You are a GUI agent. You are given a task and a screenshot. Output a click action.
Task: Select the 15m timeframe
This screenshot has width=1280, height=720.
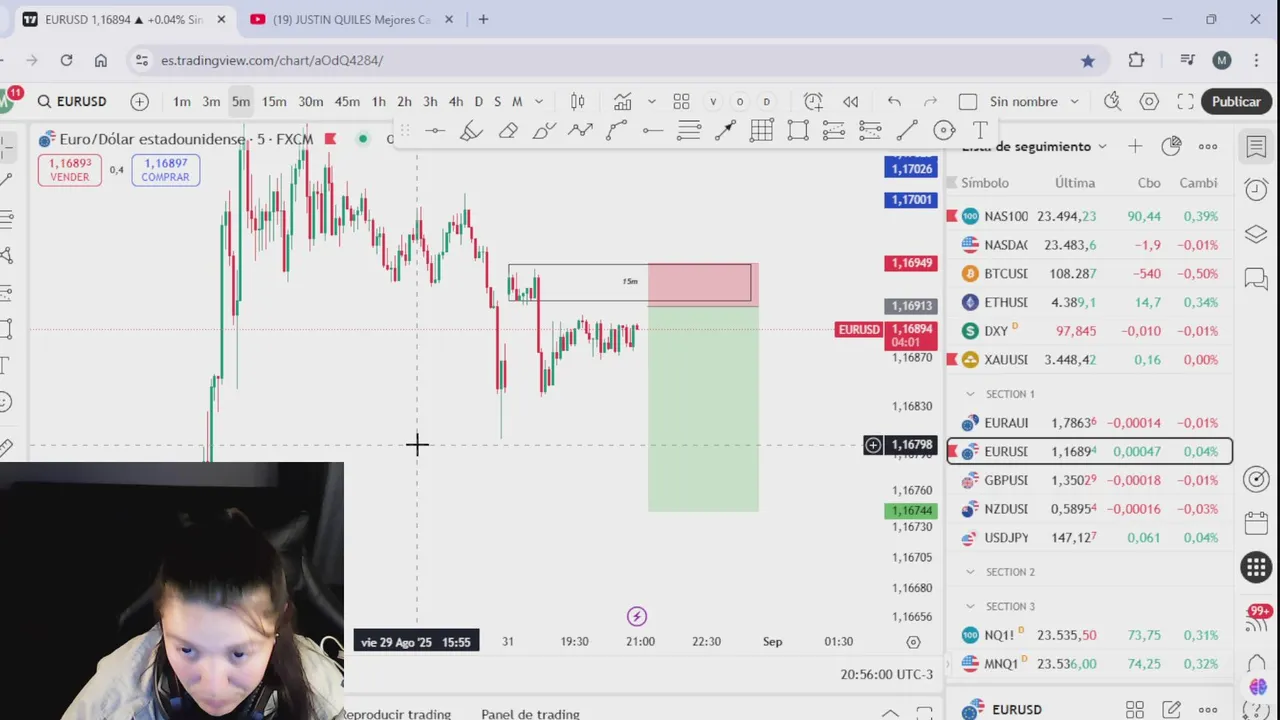(x=274, y=101)
